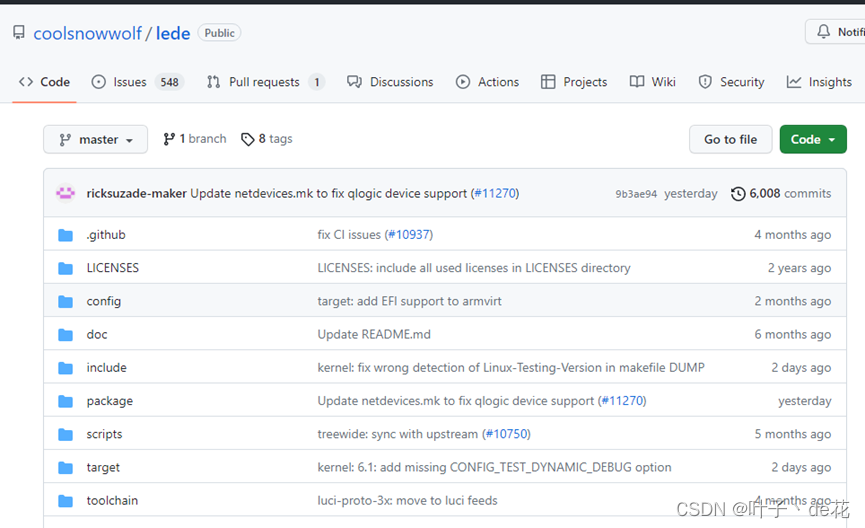
Task: Open commit hash 9b3ae94
Action: 636,194
